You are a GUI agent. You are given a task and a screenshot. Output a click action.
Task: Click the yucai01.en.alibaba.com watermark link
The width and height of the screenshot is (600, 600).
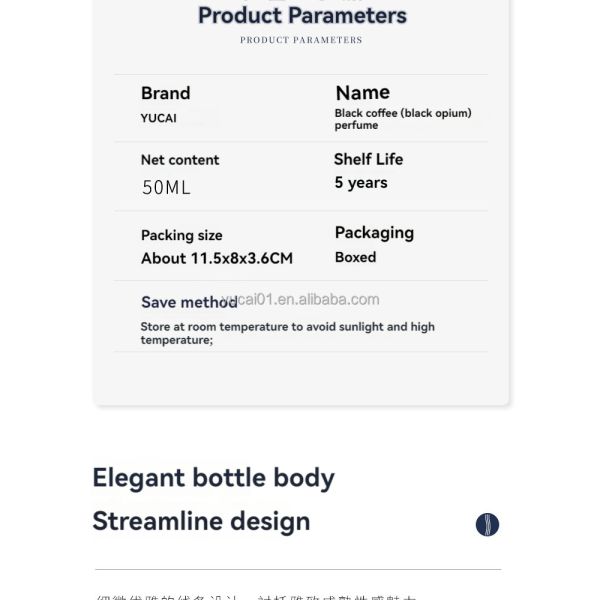301,300
